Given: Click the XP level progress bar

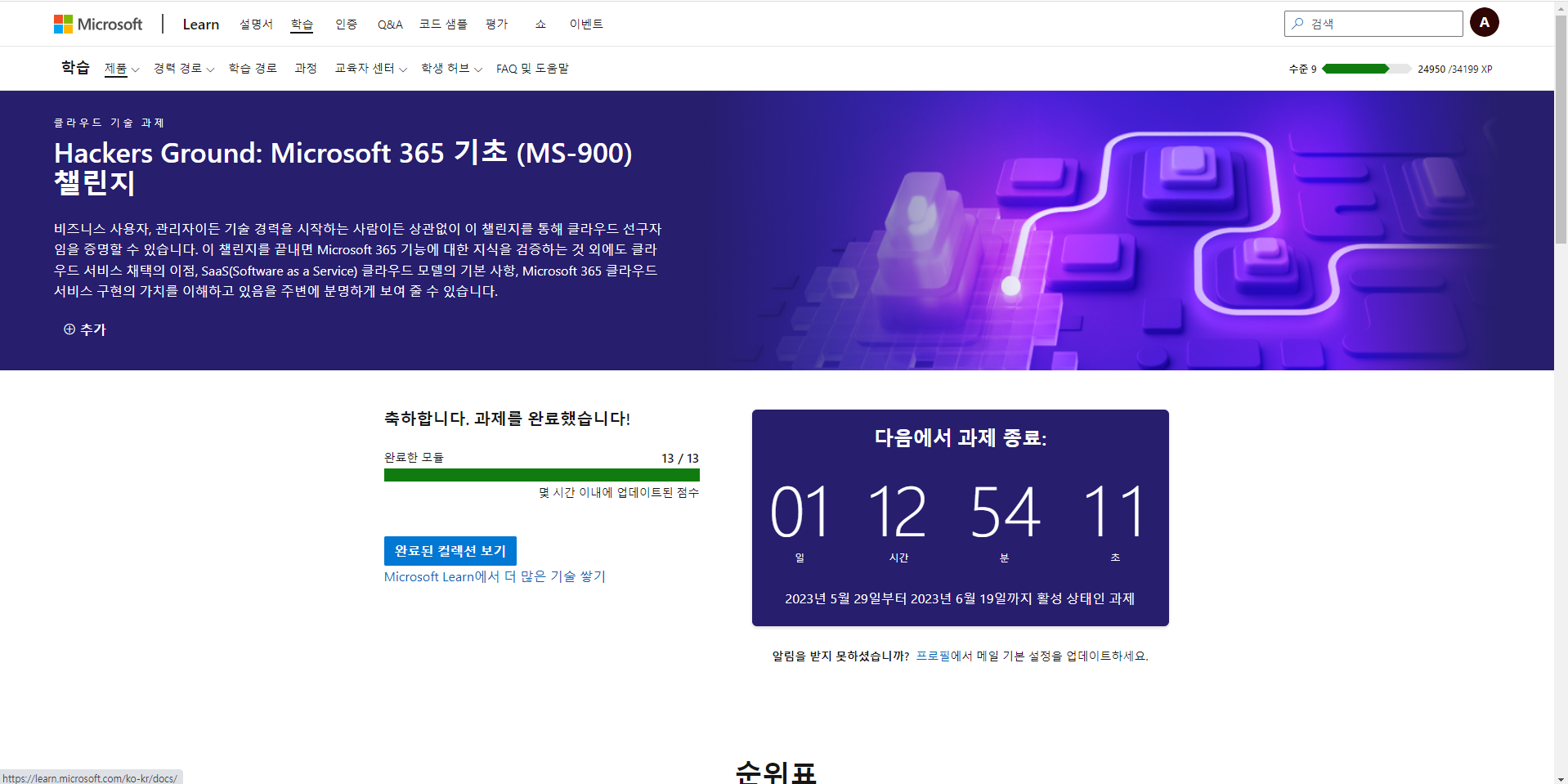Looking at the screenshot, I should click(1365, 69).
